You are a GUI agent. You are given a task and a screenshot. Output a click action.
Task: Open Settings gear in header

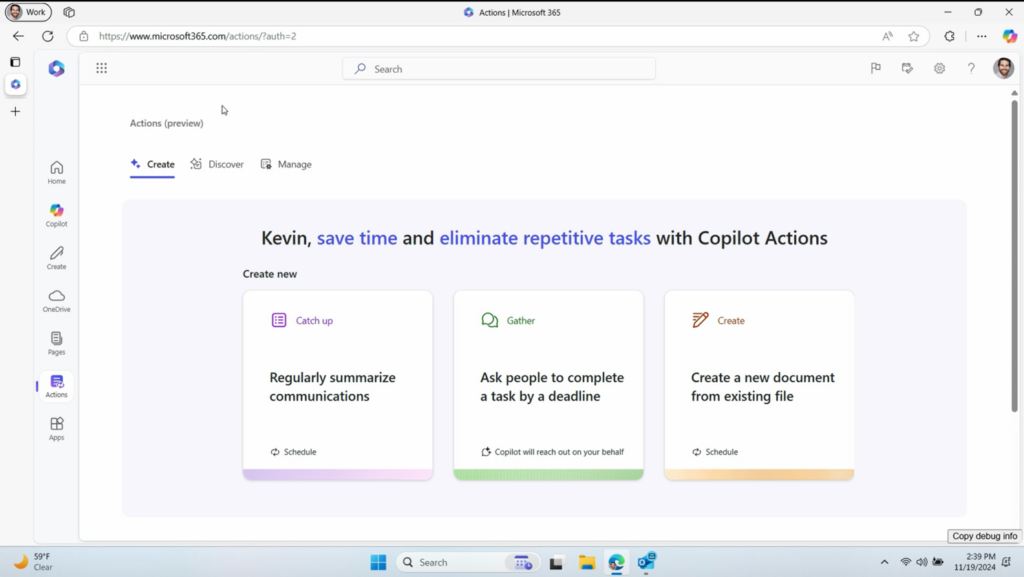pos(939,68)
